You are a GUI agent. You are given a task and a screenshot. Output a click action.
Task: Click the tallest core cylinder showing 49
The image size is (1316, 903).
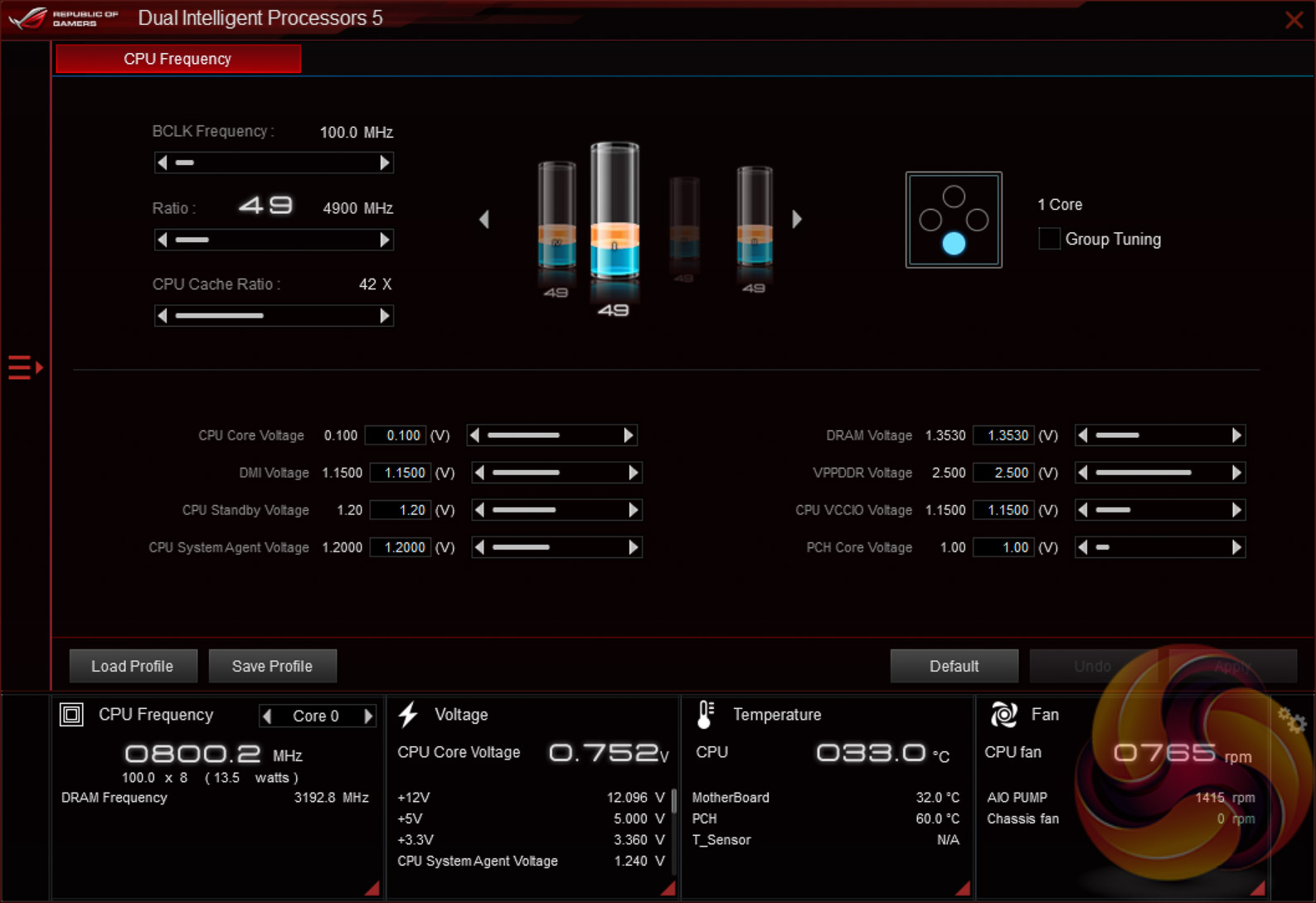614,211
